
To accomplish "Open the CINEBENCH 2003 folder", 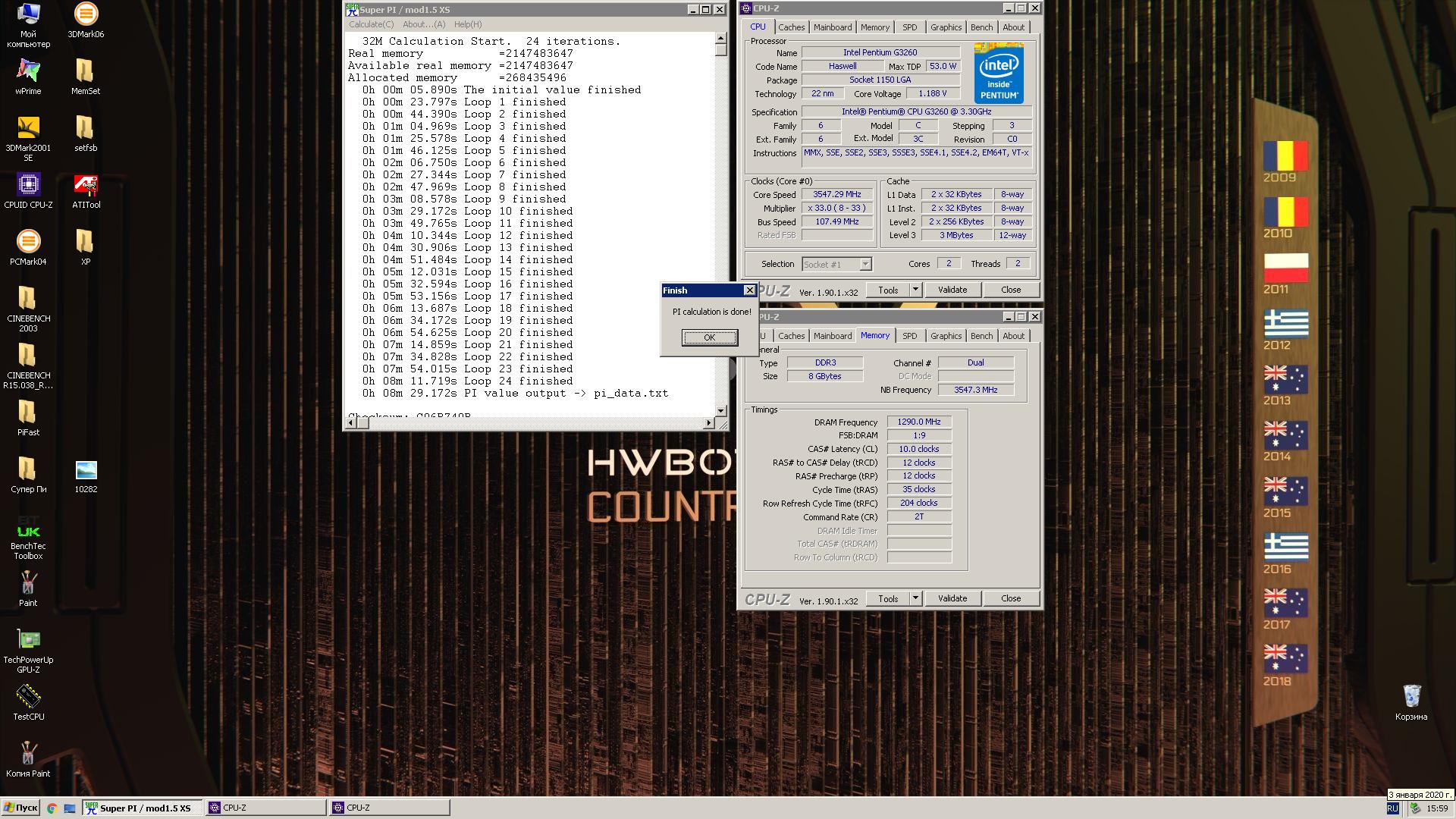I will point(28,309).
